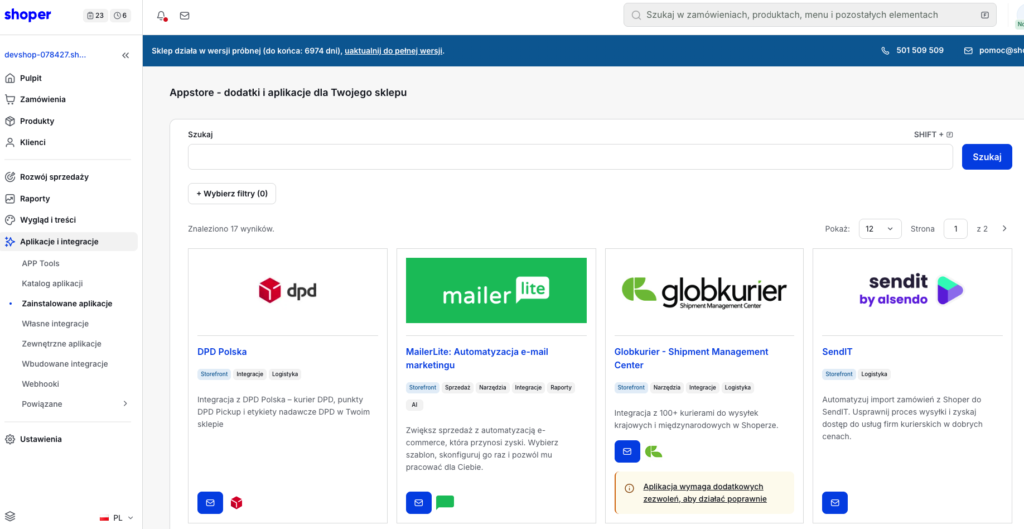The image size is (1024, 529).
Task: Click the devshop-078427 shop name
Action: (x=45, y=55)
